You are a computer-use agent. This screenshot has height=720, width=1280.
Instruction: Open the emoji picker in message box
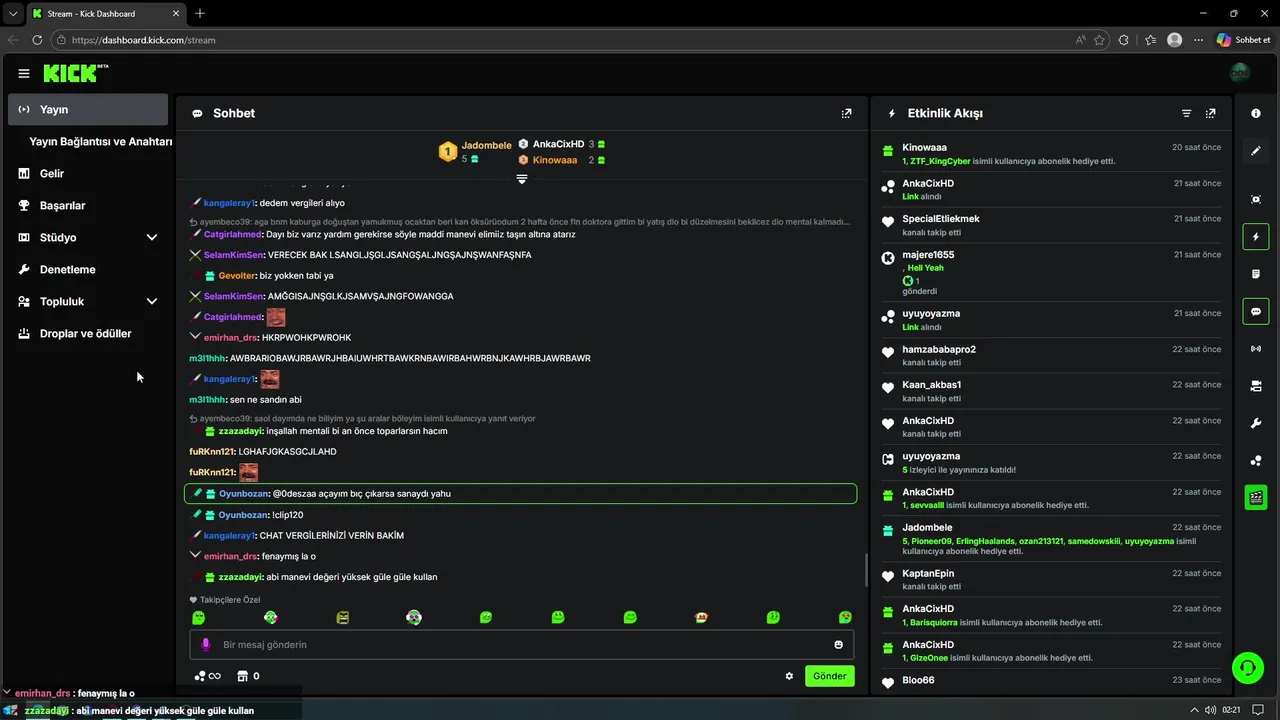838,645
